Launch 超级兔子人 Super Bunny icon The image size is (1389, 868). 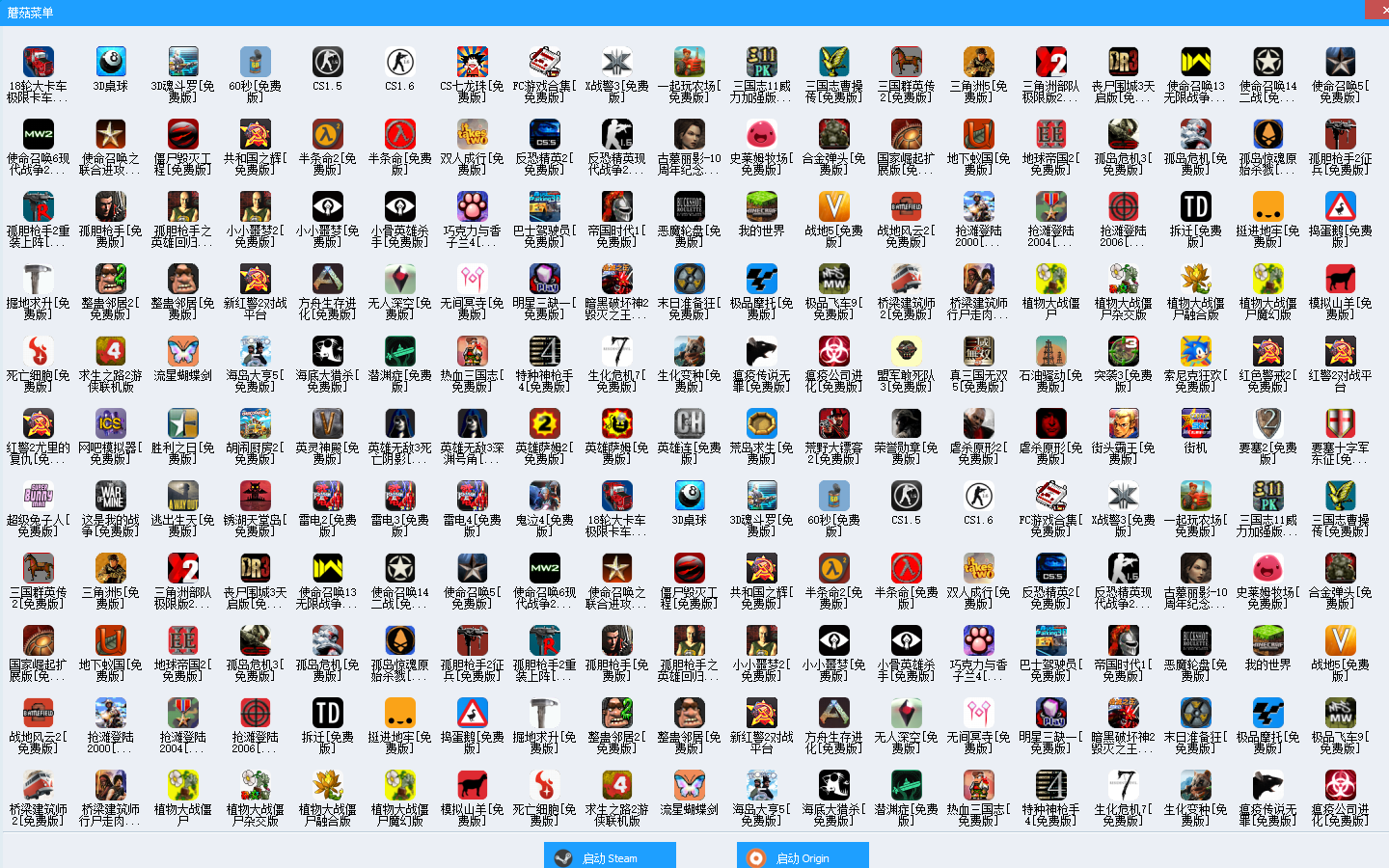[x=38, y=497]
